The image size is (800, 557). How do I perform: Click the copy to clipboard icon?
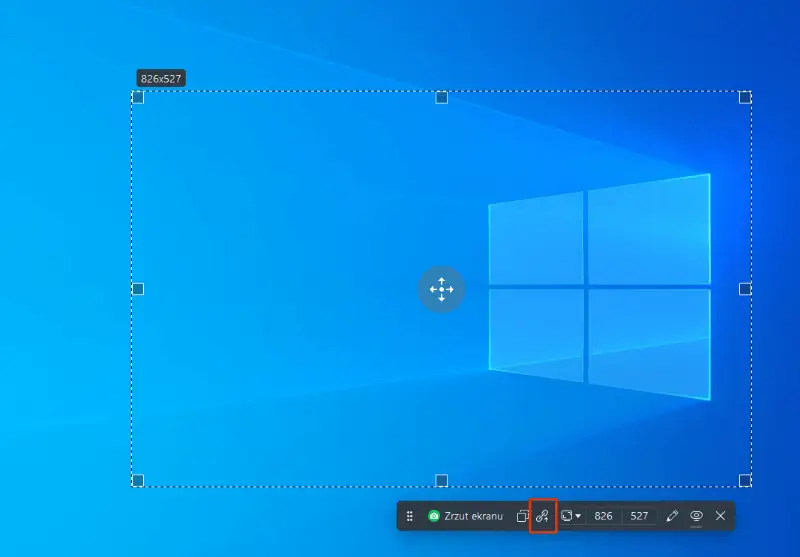point(522,516)
